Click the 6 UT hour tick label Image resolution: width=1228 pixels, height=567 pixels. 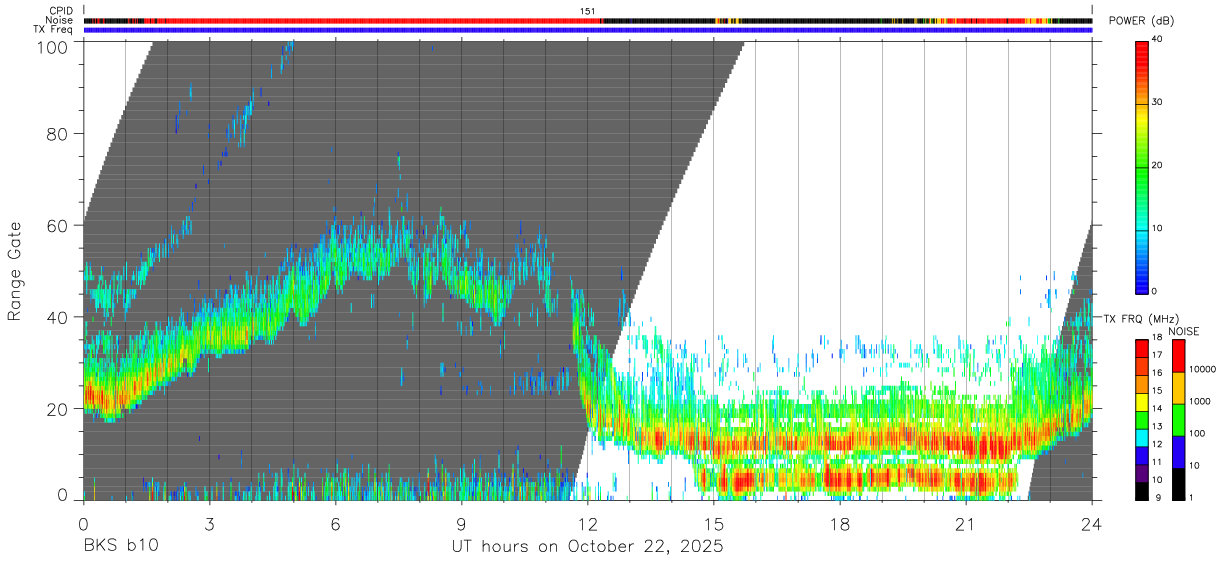pos(335,522)
